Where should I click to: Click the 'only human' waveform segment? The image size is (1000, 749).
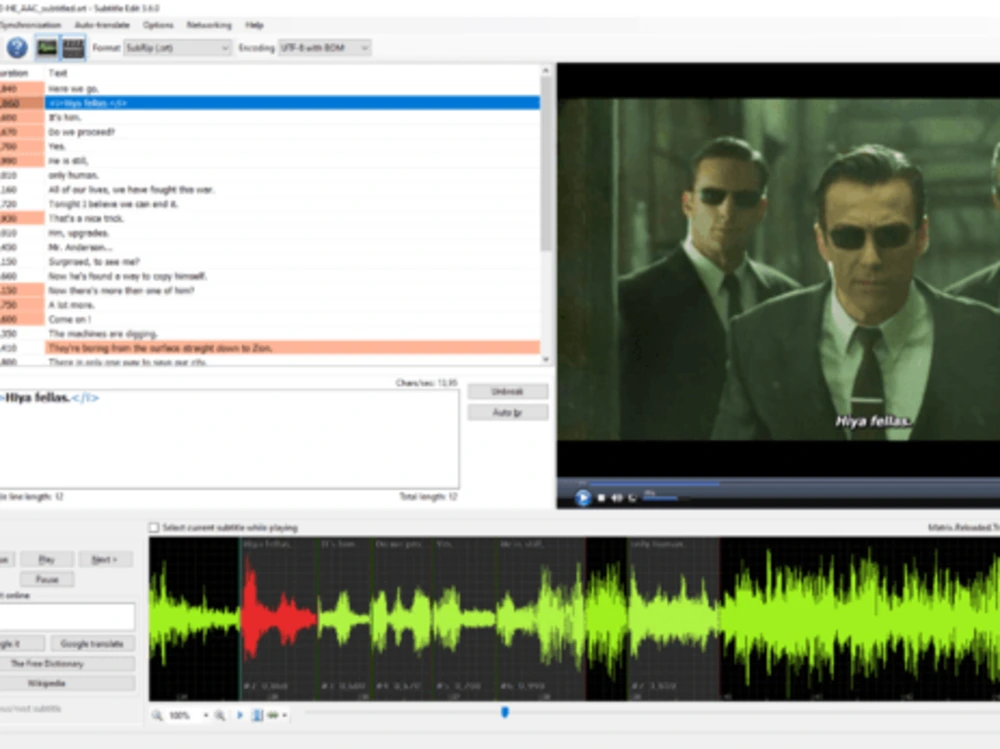[673, 619]
